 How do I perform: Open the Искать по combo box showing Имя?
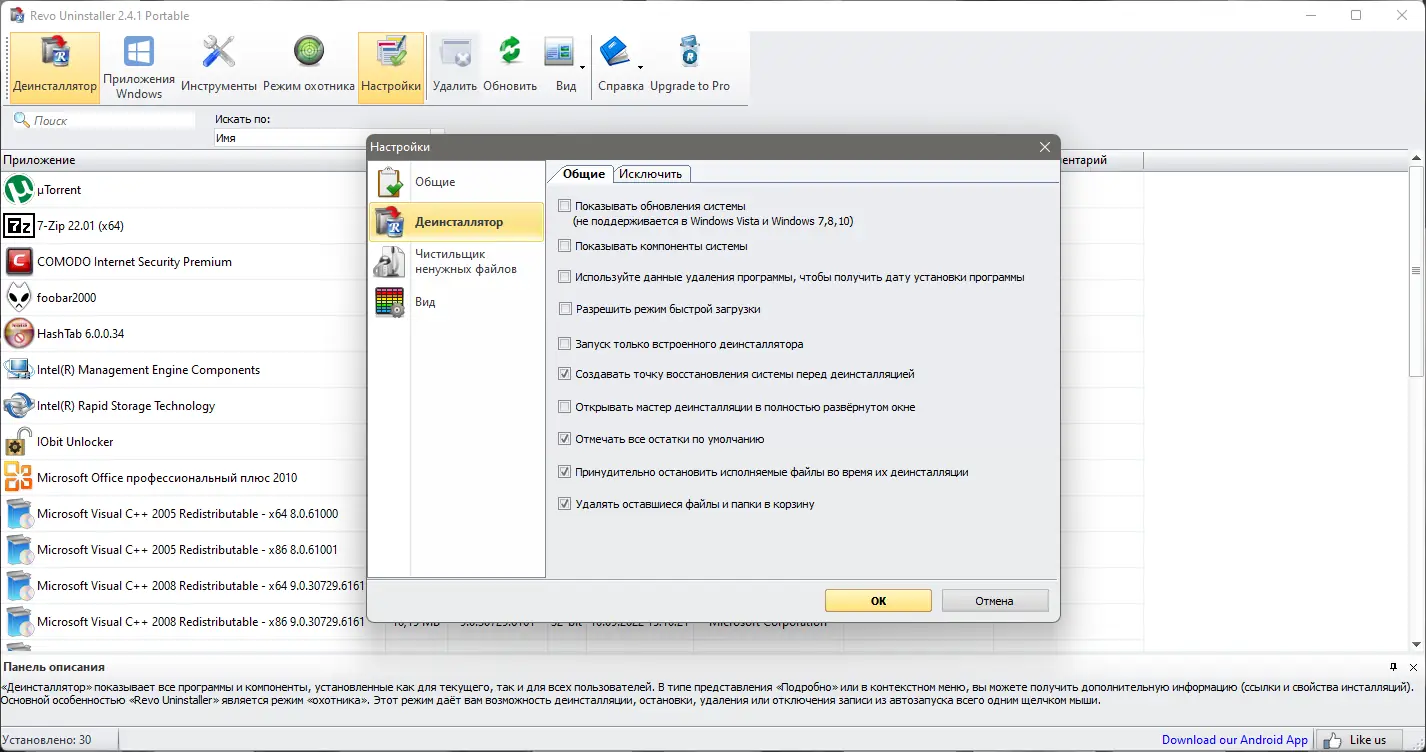click(328, 138)
